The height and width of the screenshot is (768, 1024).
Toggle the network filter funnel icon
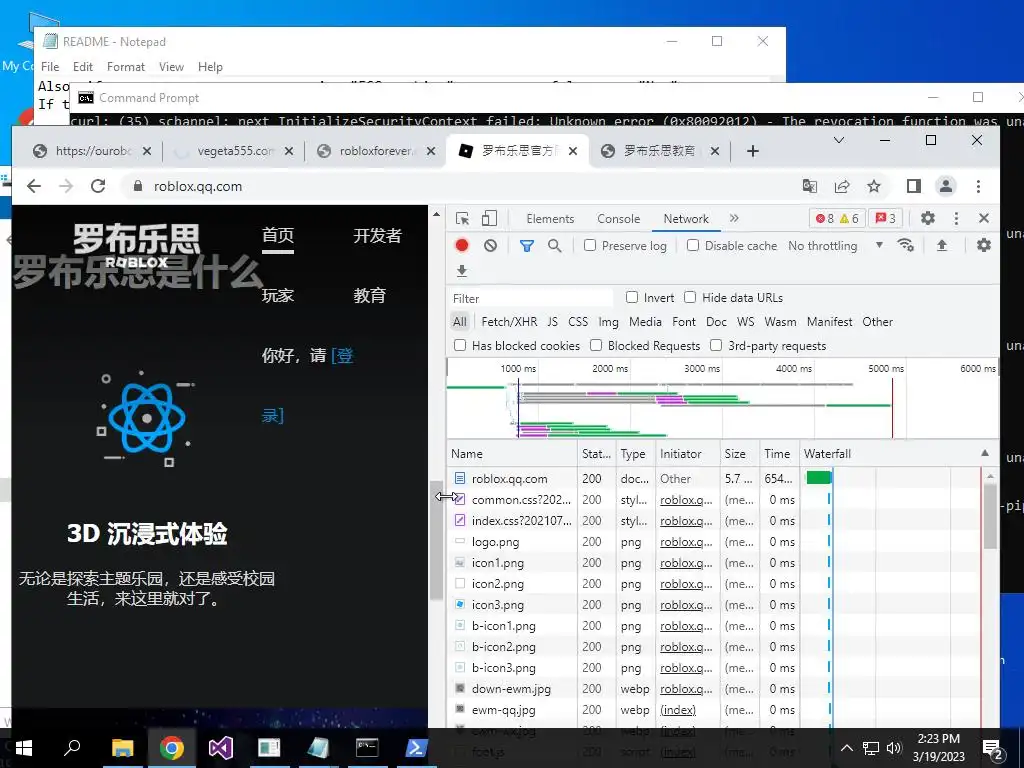point(526,246)
